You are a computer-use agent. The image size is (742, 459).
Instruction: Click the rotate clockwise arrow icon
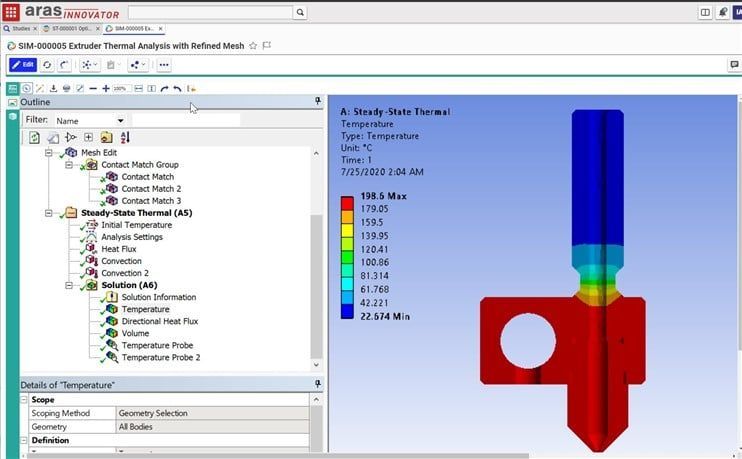164,88
